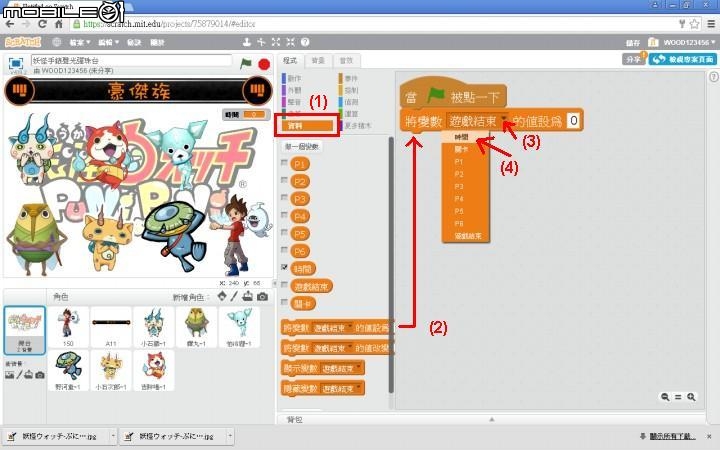Viewport: 720px width, 450px height.
Task: Select the shrink sprite tool
Action: 290,42
